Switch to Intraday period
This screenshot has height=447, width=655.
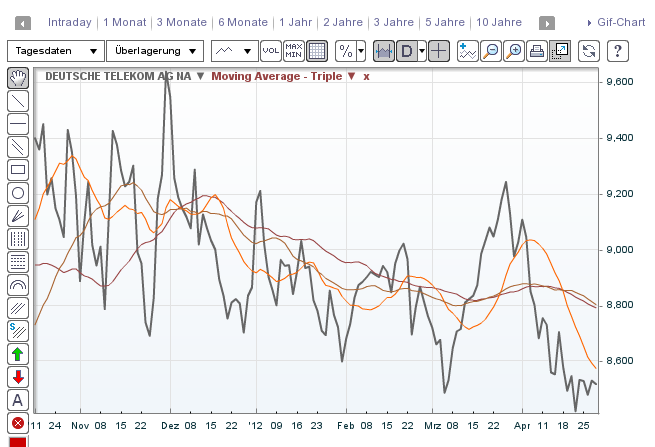(70, 22)
